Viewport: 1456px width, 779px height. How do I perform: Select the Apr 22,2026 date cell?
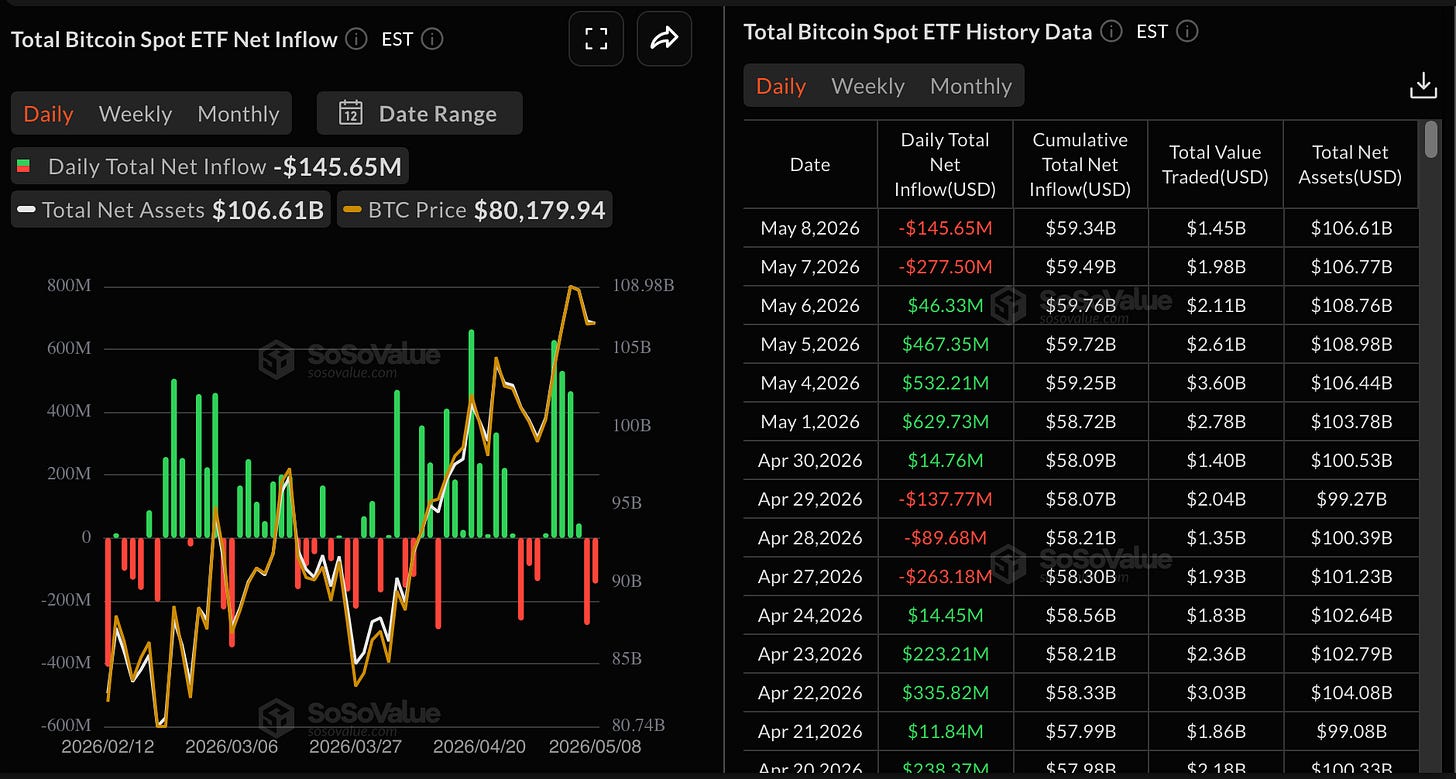point(810,693)
